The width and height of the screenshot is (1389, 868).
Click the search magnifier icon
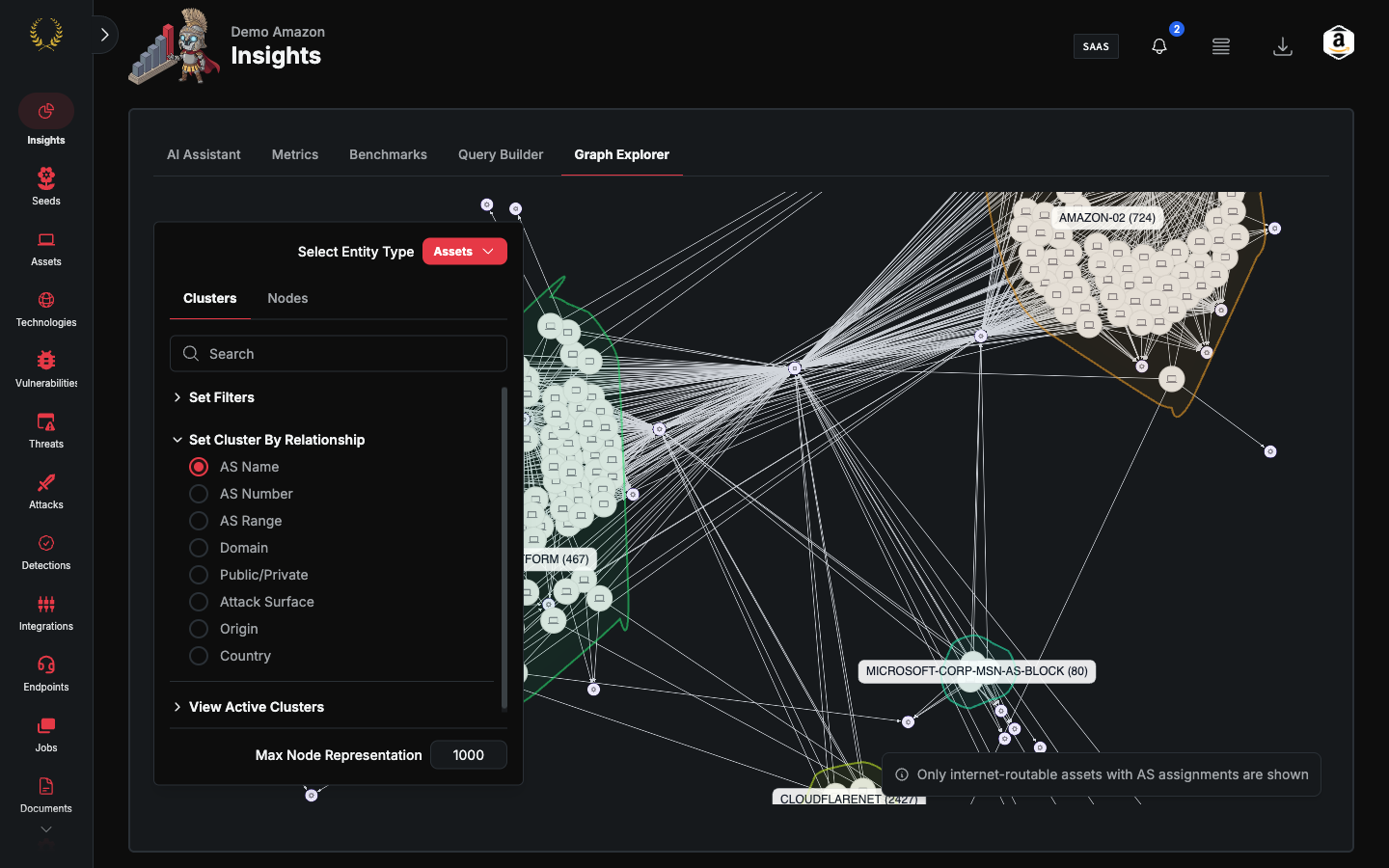coord(191,354)
